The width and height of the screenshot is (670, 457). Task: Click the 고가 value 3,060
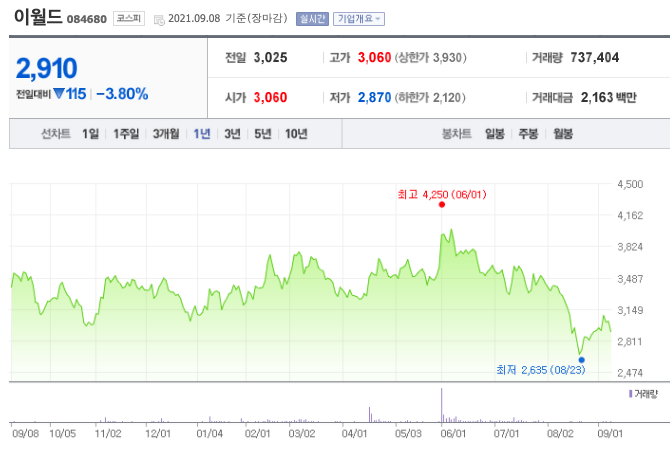click(x=374, y=57)
